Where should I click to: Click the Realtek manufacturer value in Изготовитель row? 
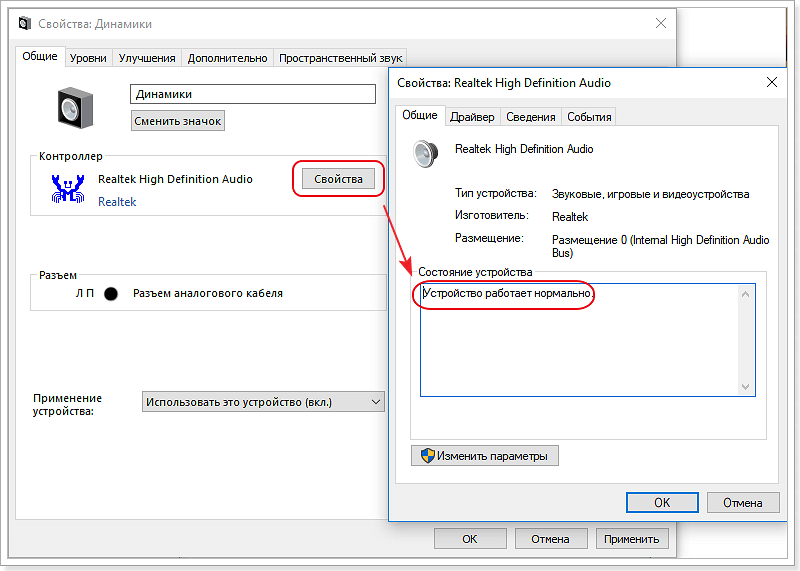pyautogui.click(x=570, y=217)
